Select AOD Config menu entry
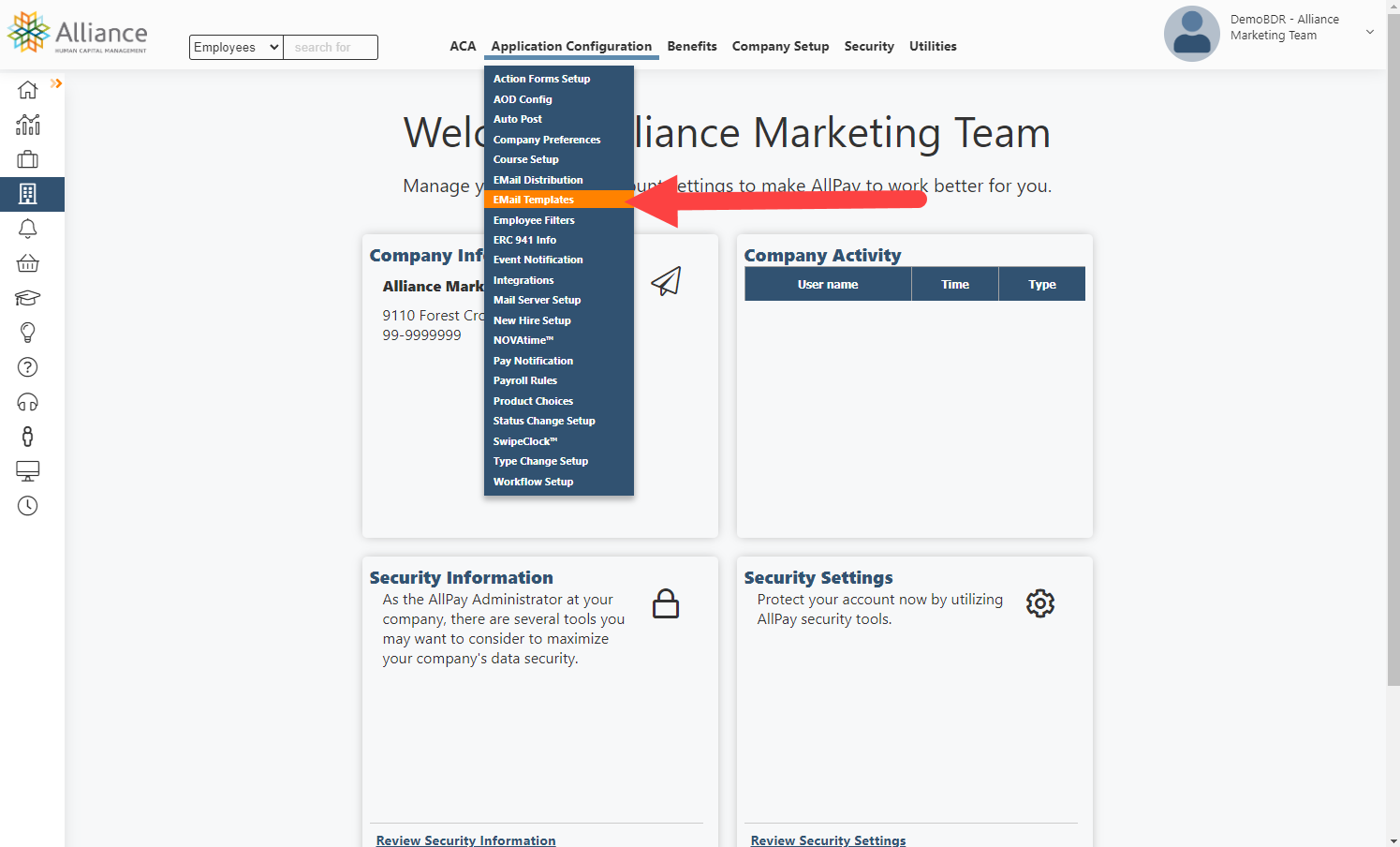Image resolution: width=1400 pixels, height=847 pixels. coord(559,99)
